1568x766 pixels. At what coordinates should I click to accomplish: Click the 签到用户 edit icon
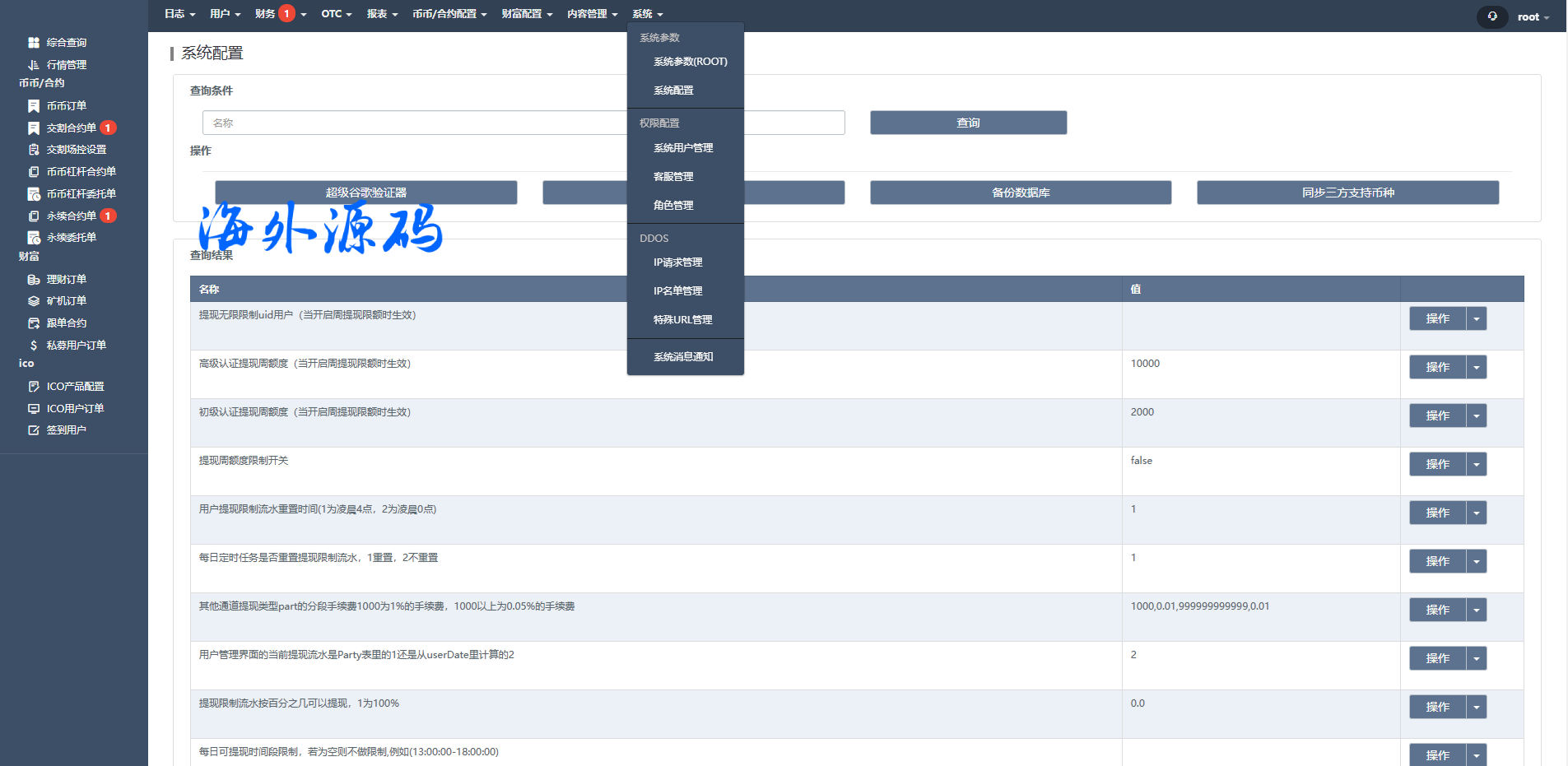click(34, 430)
